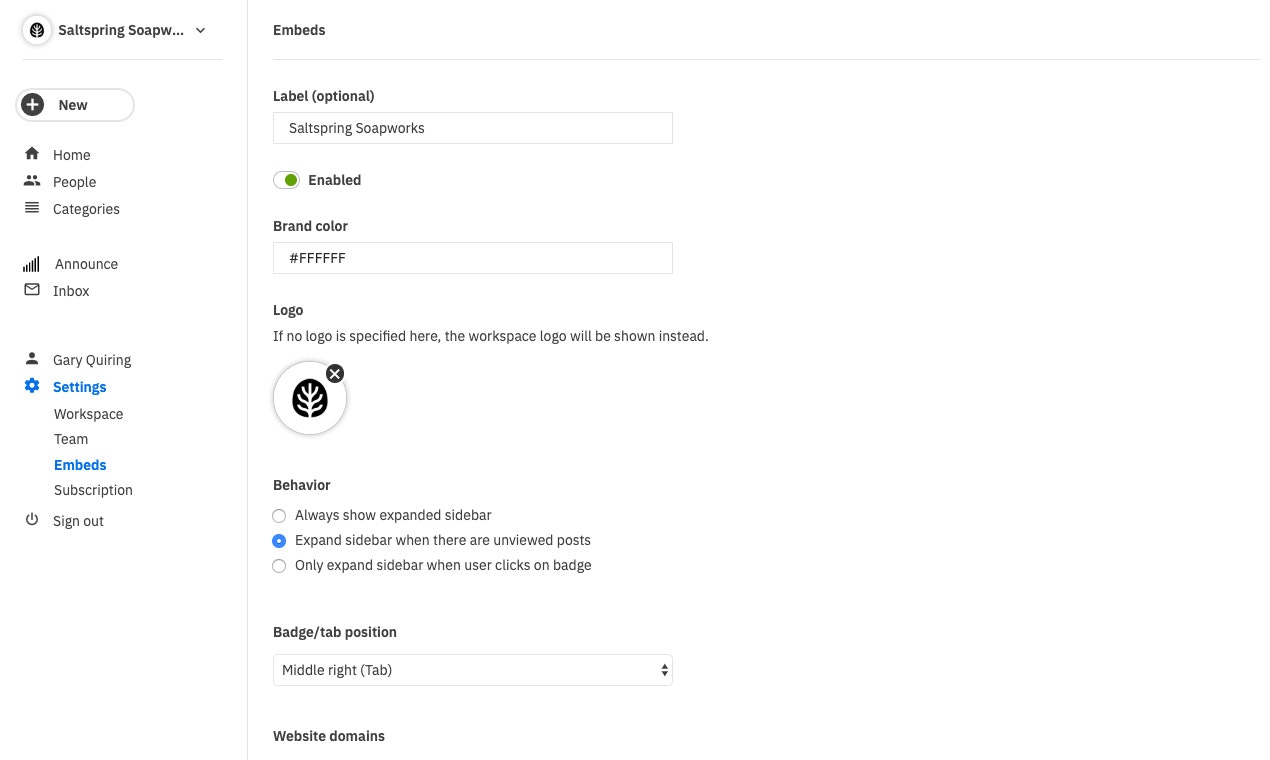
Task: Click the Home house icon
Action: (x=32, y=154)
